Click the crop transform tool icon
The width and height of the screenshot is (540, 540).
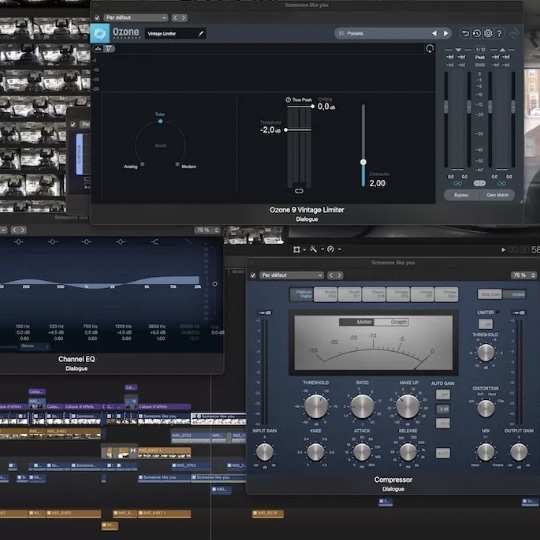[297, 249]
